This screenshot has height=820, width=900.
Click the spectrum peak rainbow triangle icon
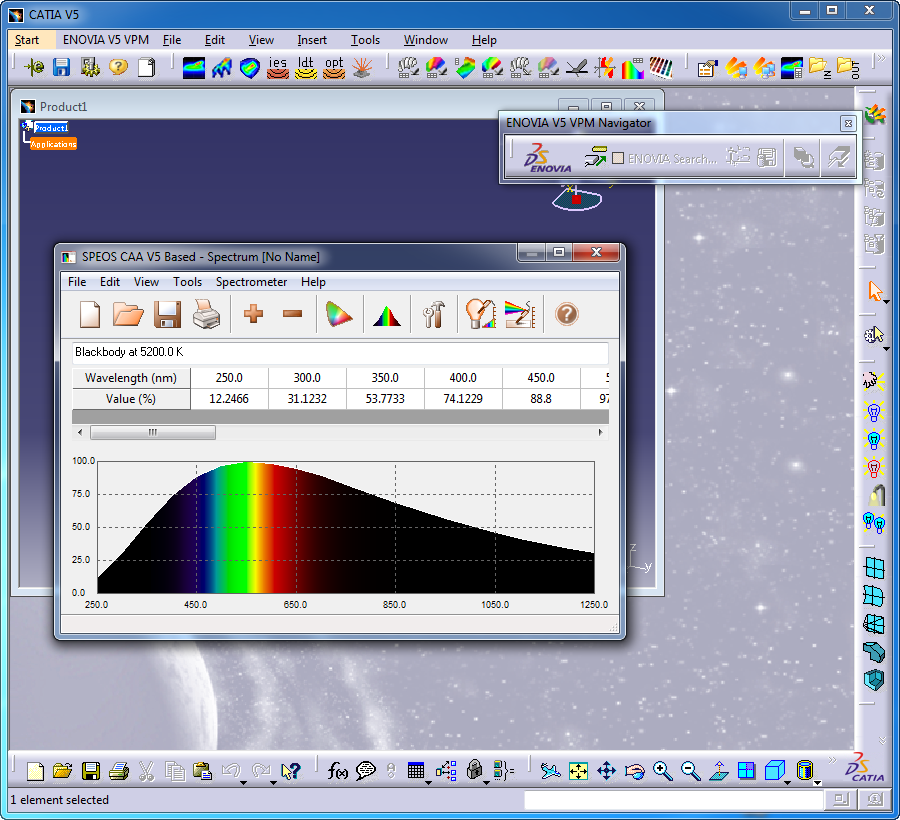pos(387,316)
